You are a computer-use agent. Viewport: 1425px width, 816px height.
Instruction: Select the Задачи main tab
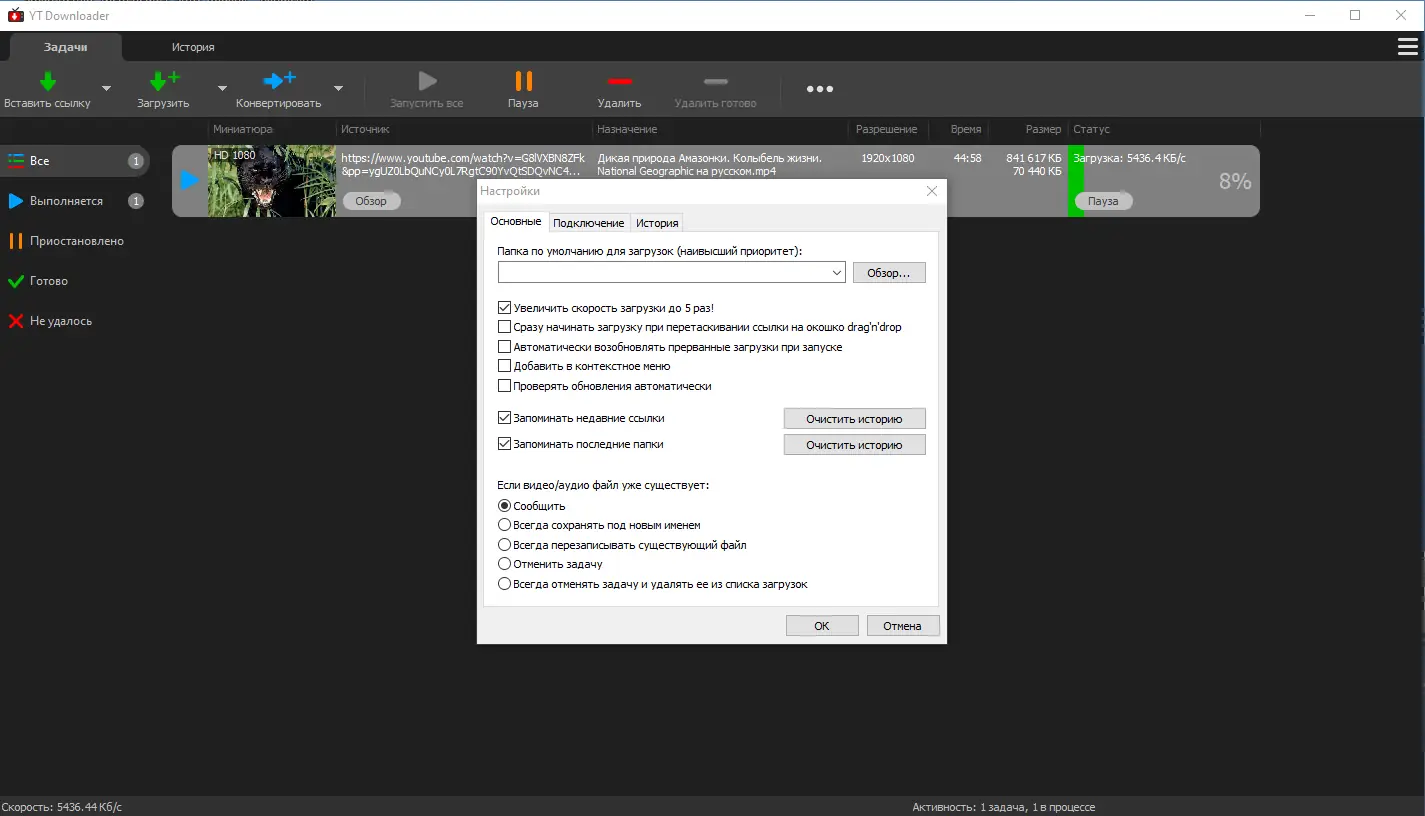[66, 47]
